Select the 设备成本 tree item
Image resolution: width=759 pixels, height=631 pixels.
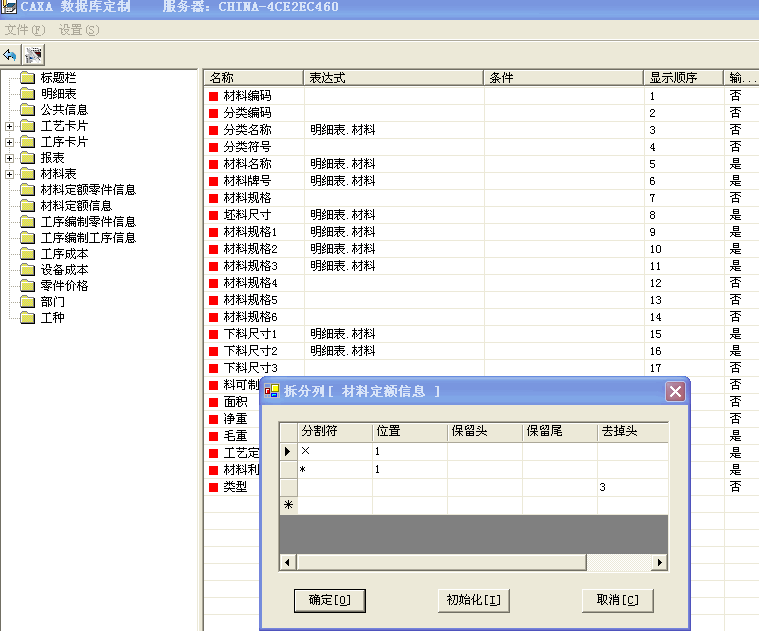point(64,270)
